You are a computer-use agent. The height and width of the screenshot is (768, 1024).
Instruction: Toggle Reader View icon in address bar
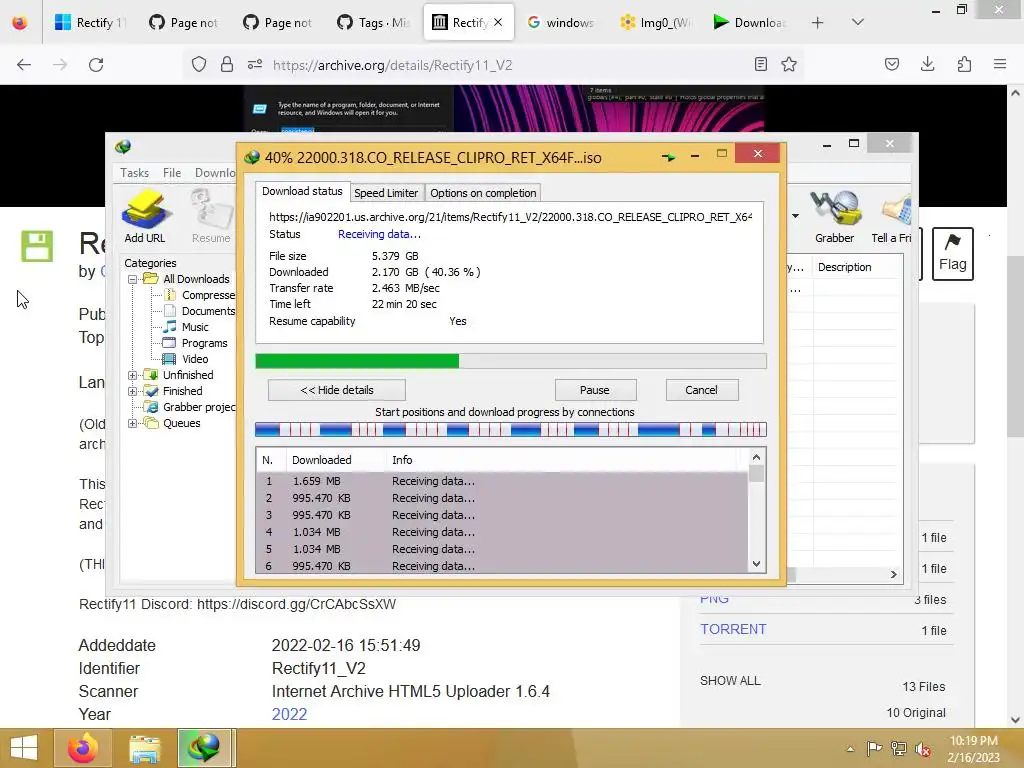pyautogui.click(x=760, y=64)
